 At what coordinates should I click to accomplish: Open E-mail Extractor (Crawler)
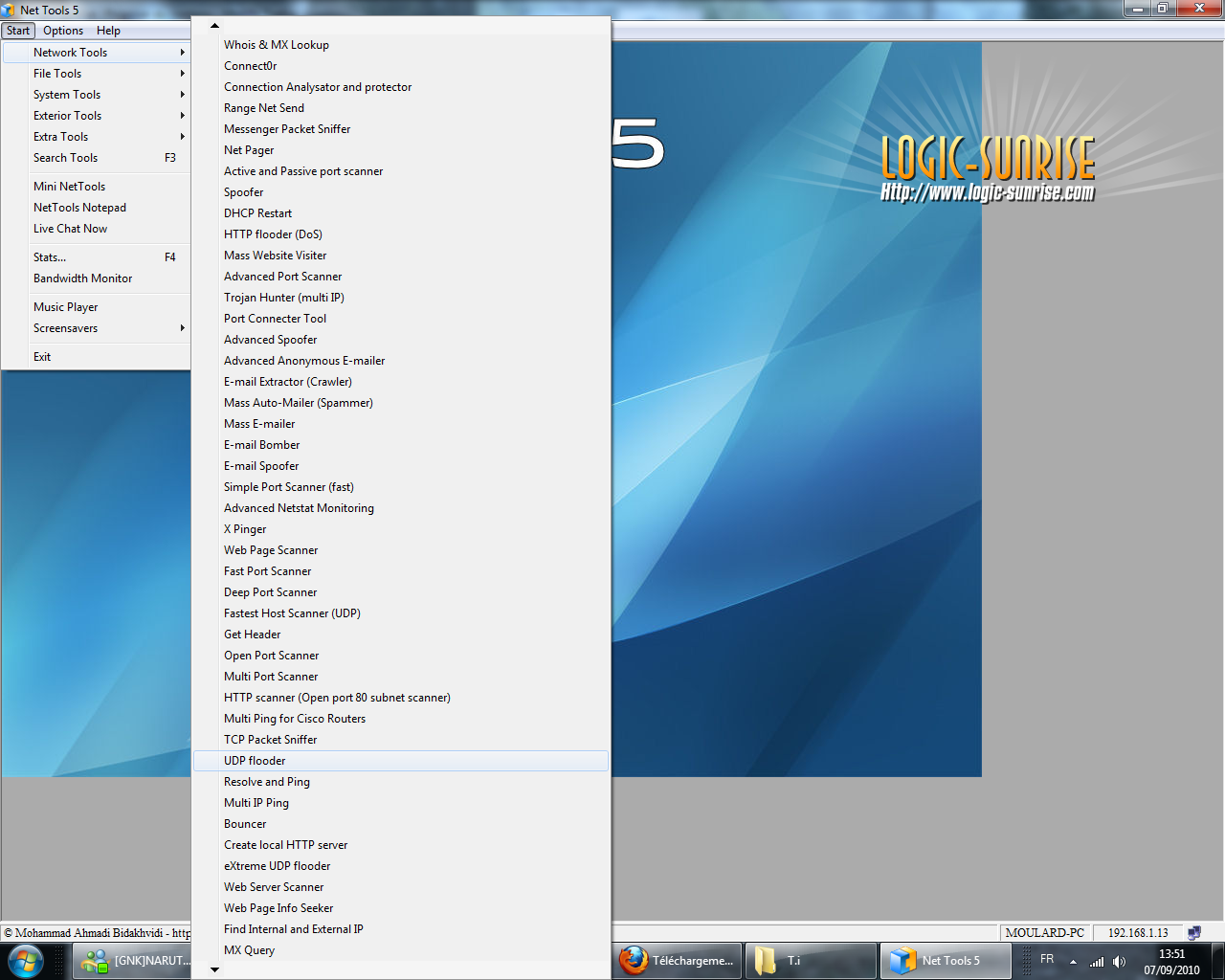(401, 382)
